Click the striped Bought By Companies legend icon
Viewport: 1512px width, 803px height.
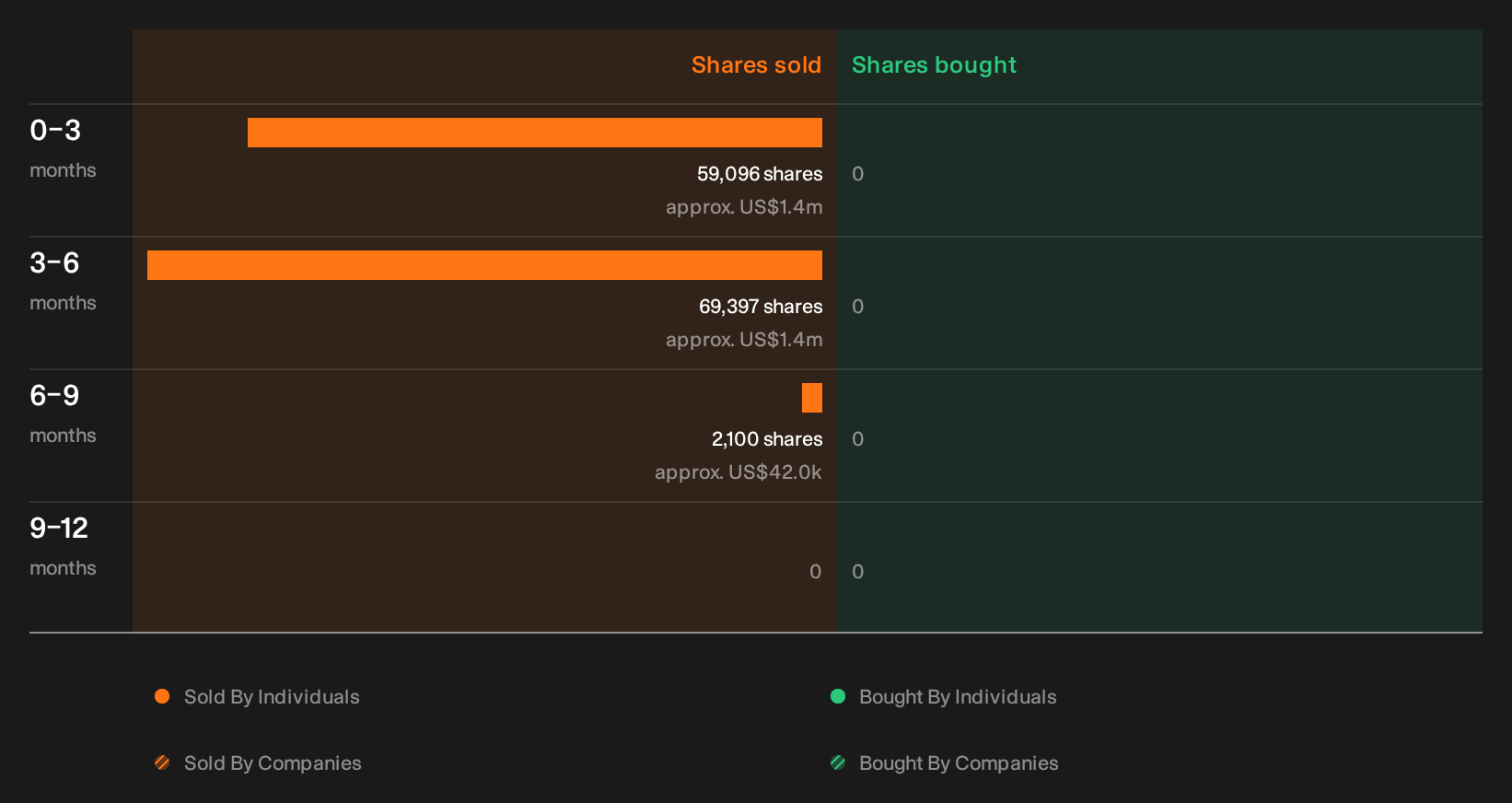pyautogui.click(x=838, y=762)
